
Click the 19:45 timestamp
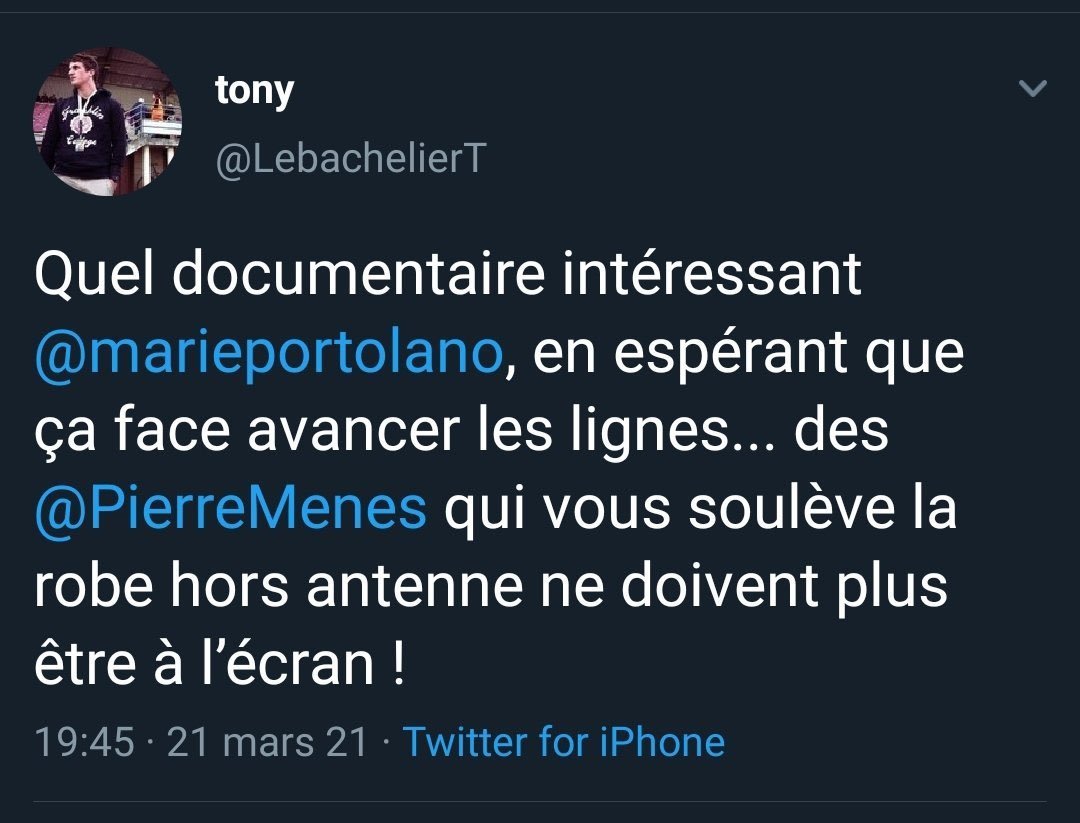pos(84,742)
